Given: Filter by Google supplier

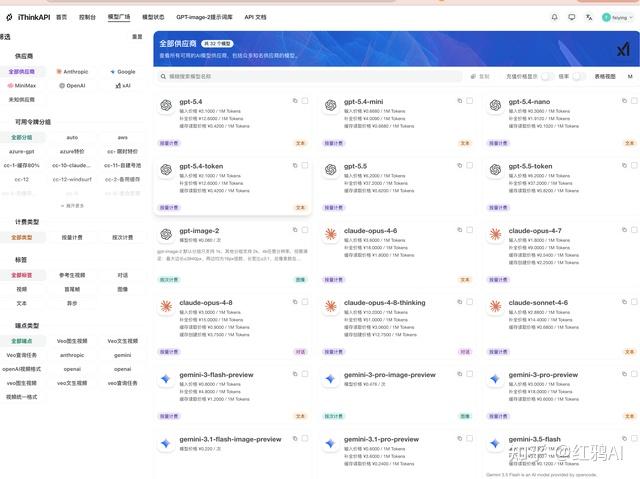Looking at the screenshot, I should click(122, 71).
